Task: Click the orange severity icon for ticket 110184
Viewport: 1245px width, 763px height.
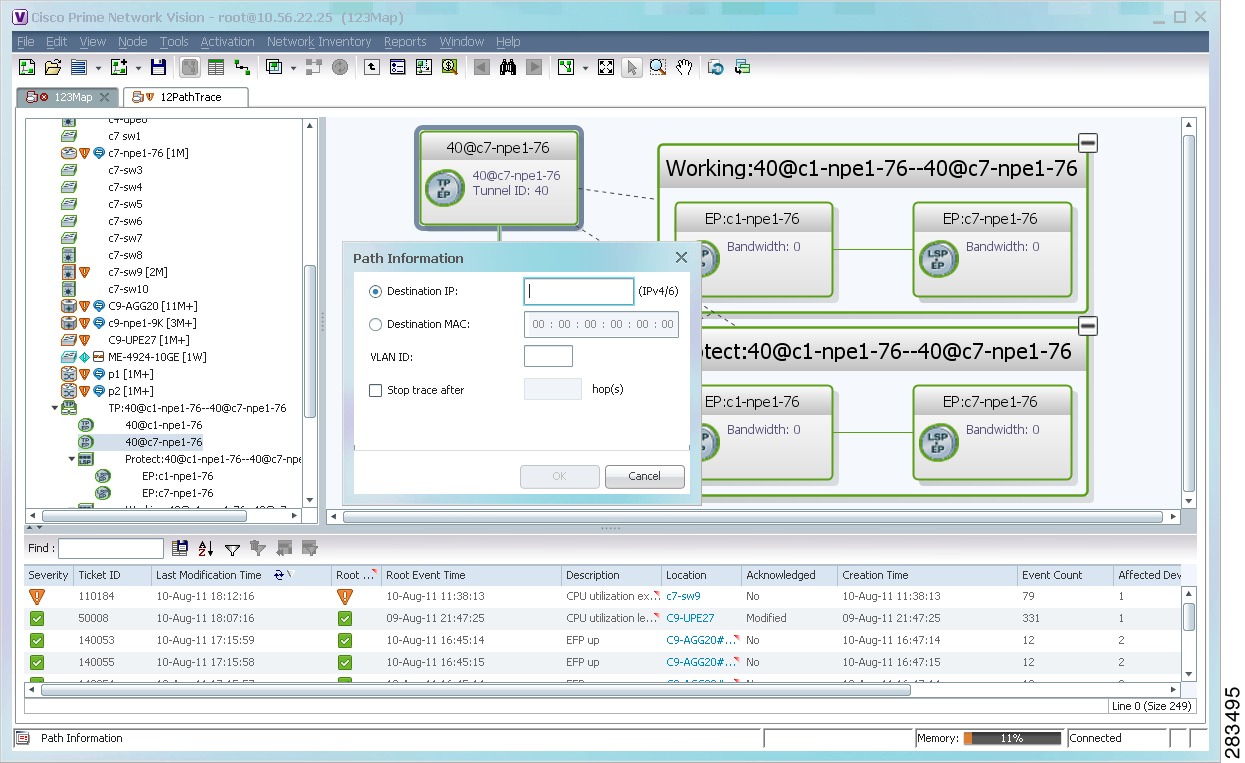Action: 37,596
